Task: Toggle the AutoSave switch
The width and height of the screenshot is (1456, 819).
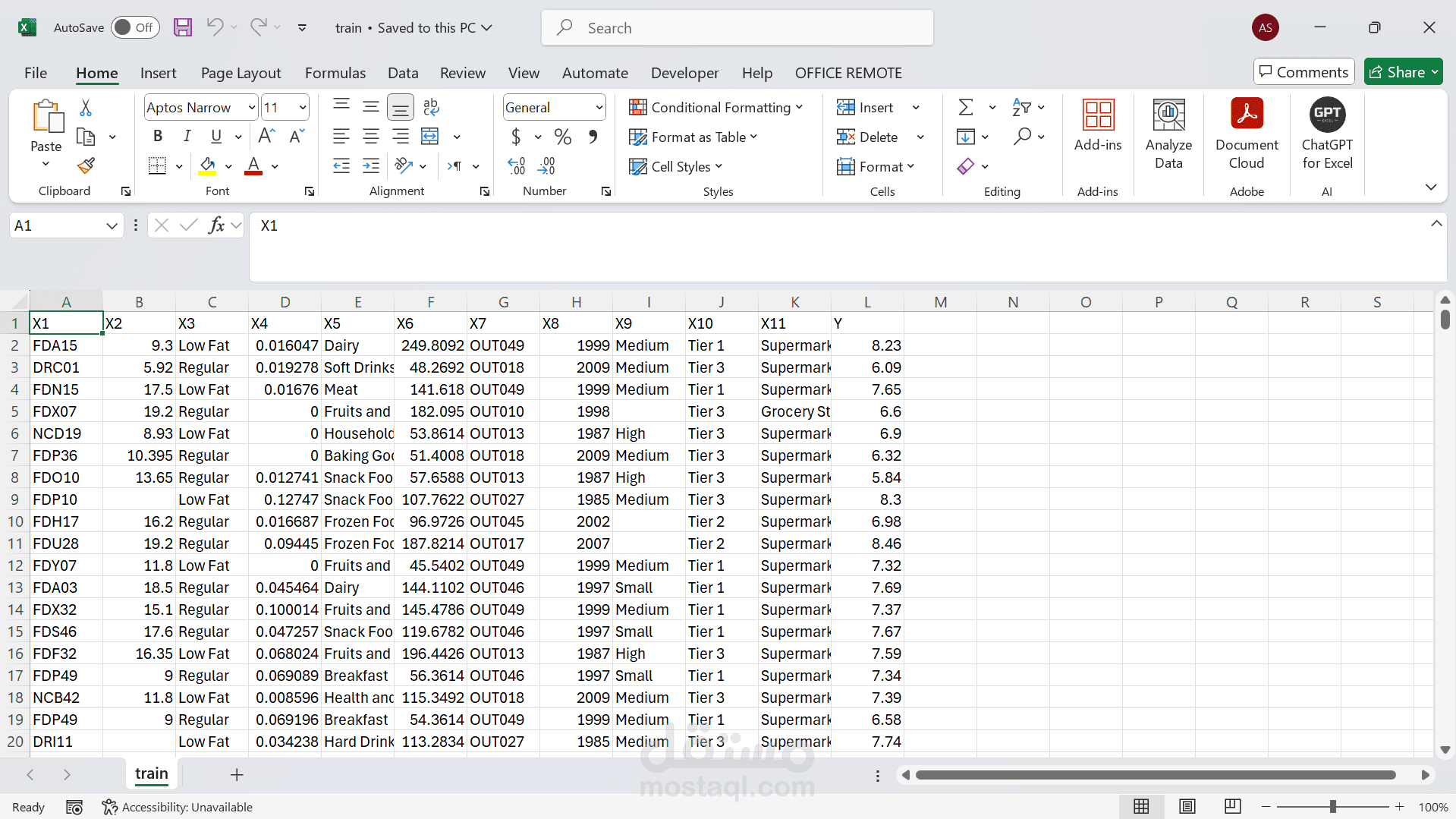Action: point(134,28)
